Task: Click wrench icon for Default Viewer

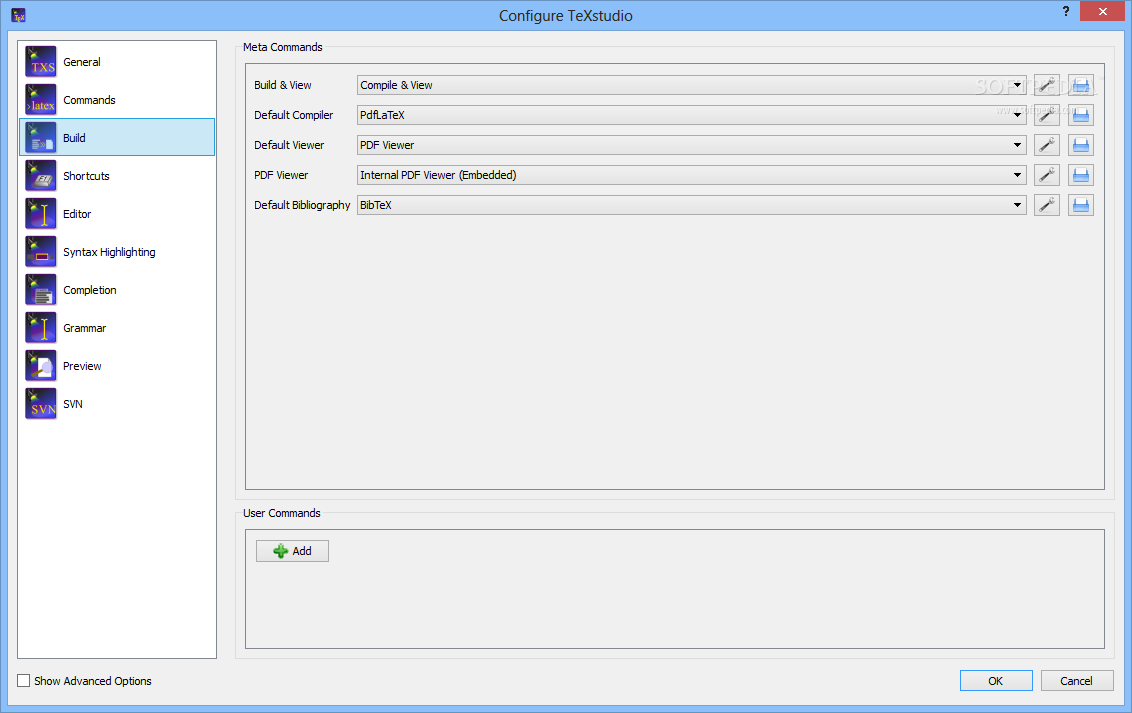Action: (x=1047, y=145)
